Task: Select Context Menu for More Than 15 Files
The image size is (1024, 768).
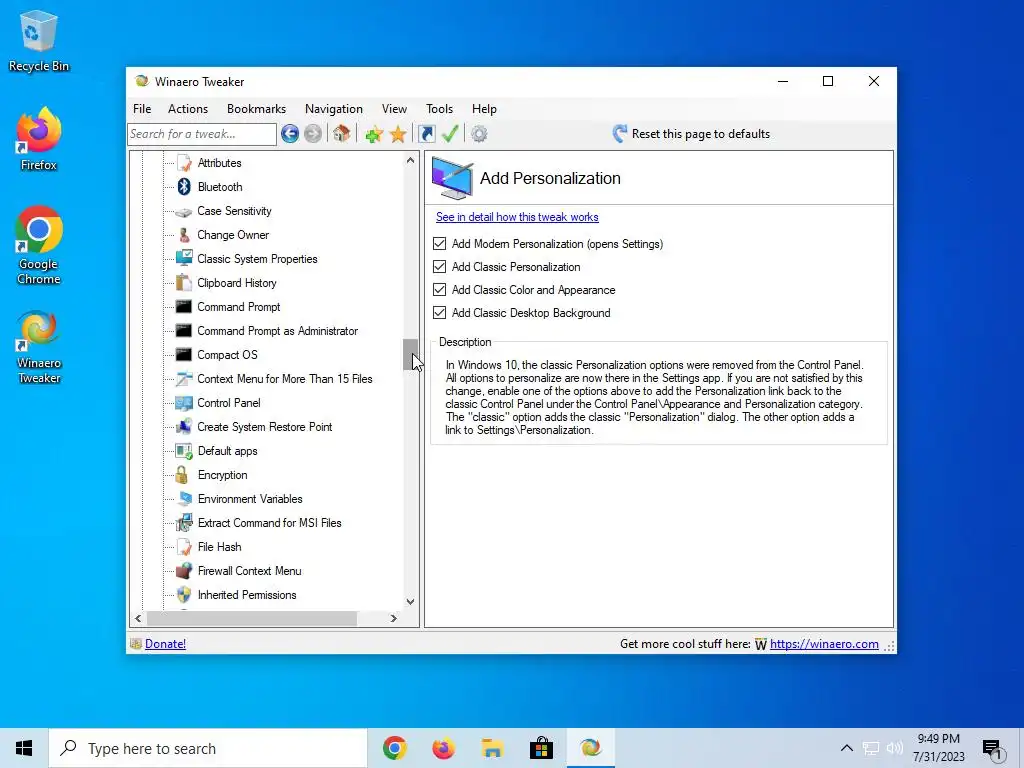Action: (x=285, y=379)
